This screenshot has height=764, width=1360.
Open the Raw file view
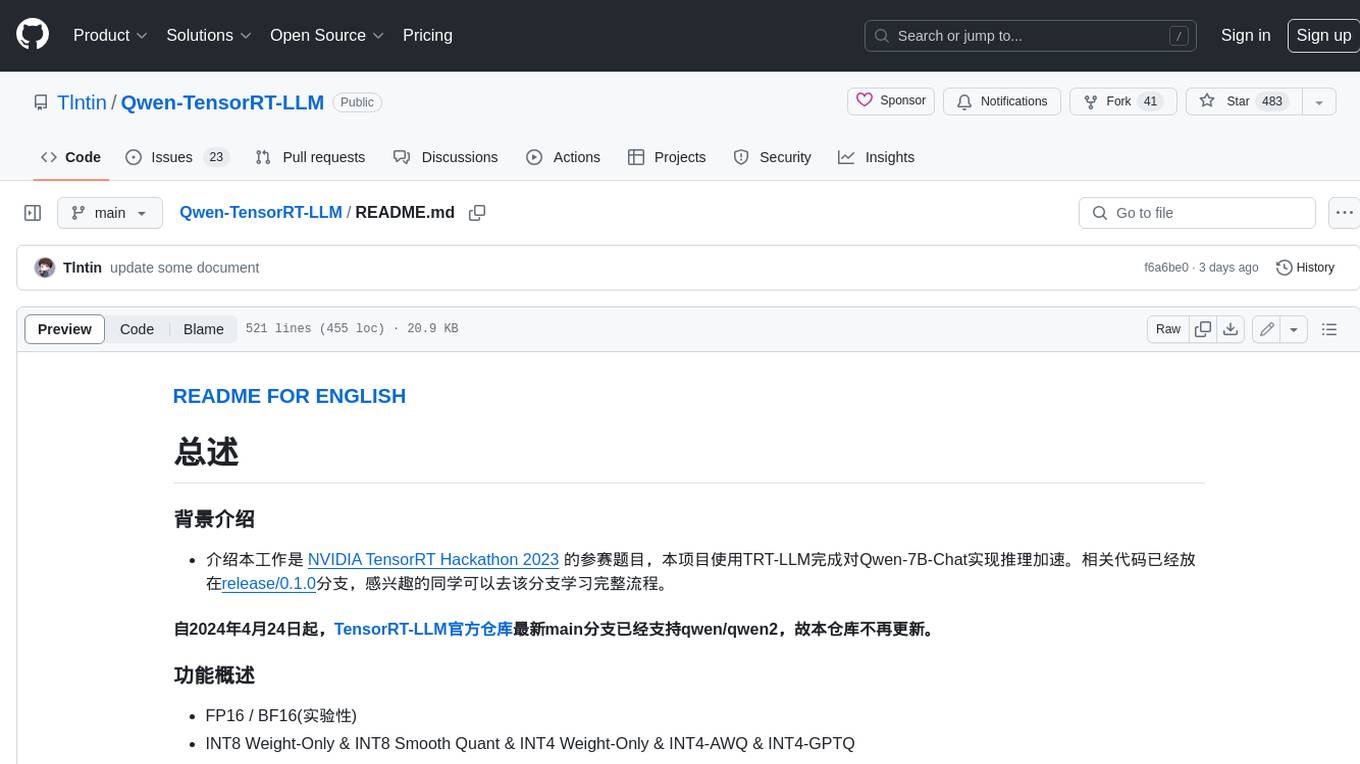click(x=1168, y=329)
